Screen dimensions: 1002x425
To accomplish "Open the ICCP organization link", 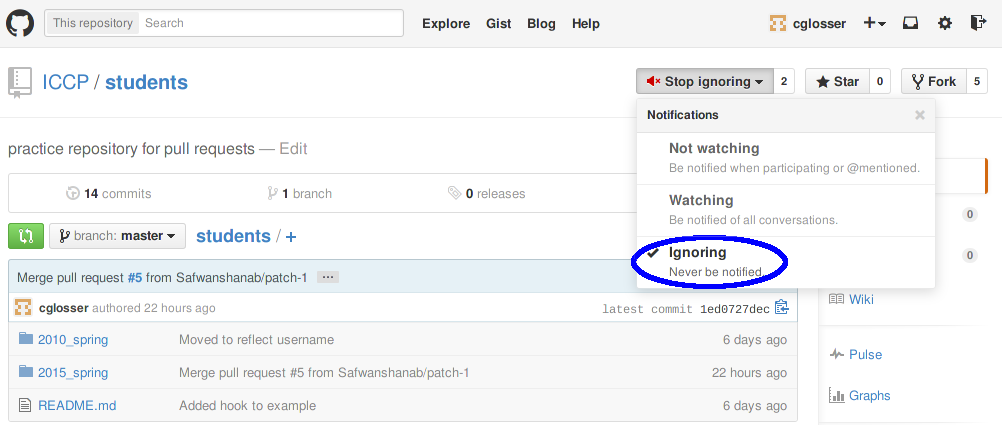I will 65,82.
